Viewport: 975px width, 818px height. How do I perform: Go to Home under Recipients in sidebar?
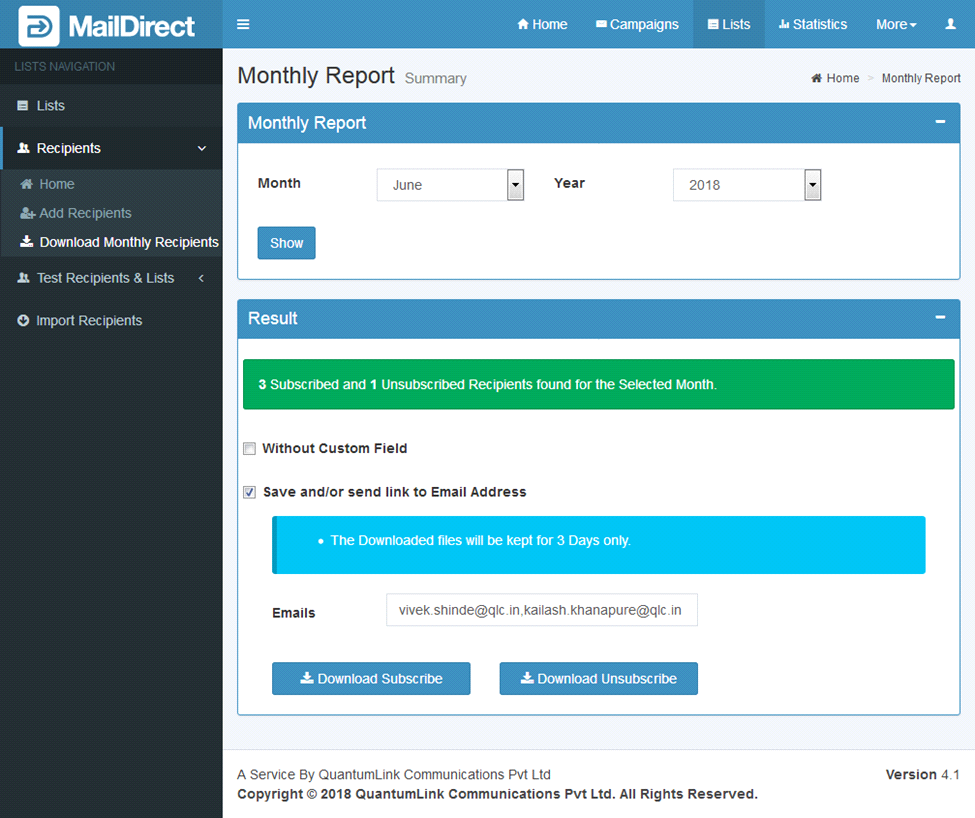click(56, 184)
